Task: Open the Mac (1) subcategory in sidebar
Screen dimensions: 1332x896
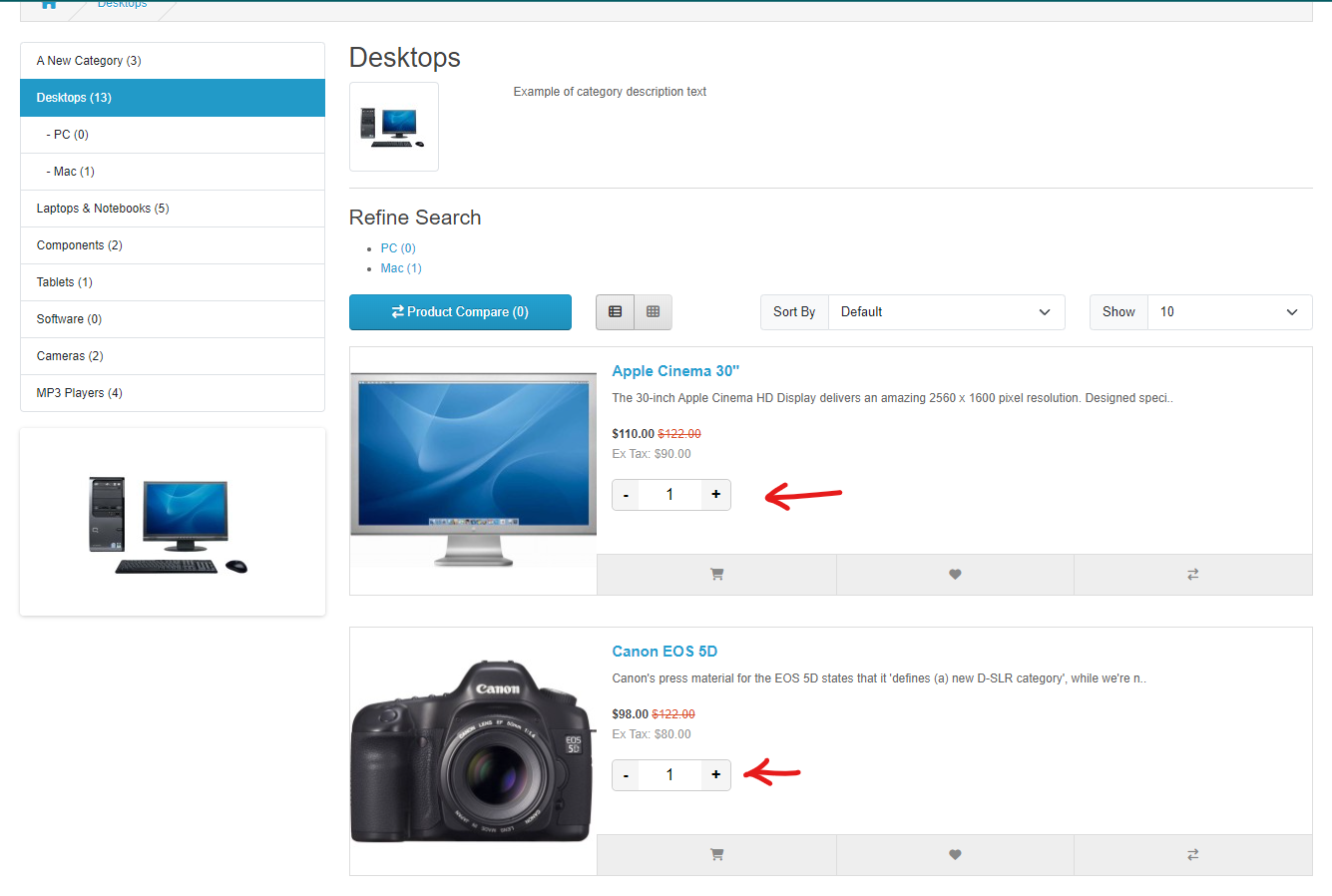Action: (x=173, y=172)
